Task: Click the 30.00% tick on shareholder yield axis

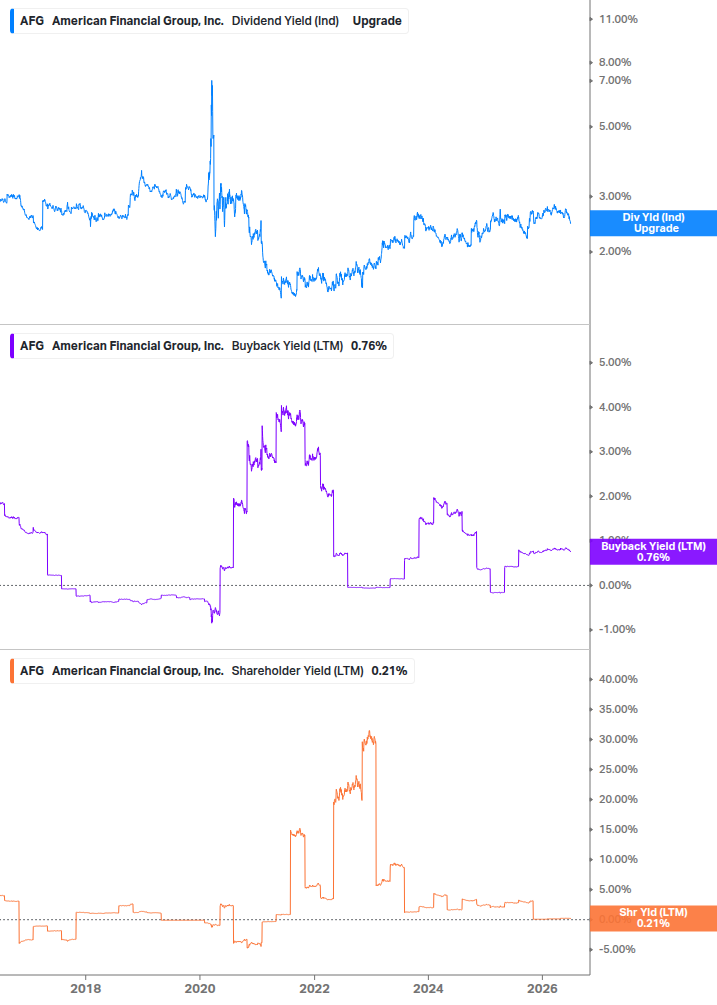Action: (618, 740)
